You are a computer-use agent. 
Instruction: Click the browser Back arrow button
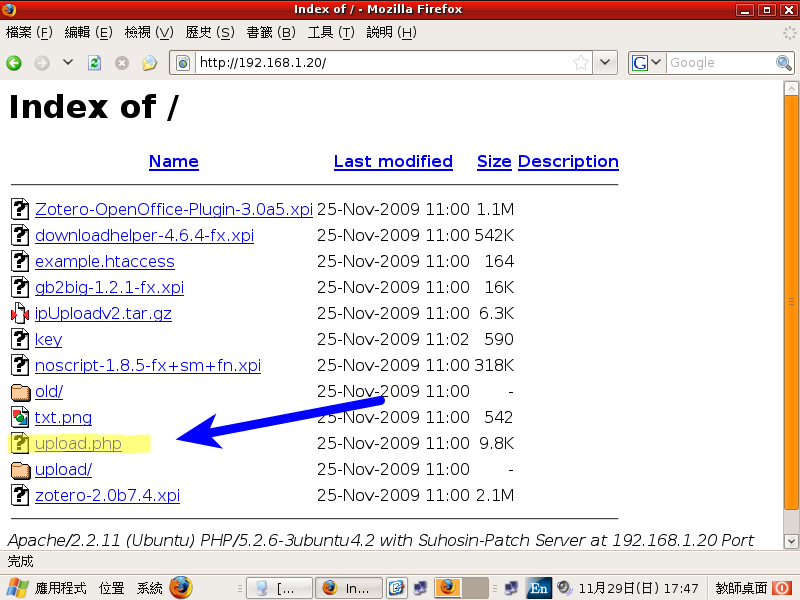click(x=14, y=63)
